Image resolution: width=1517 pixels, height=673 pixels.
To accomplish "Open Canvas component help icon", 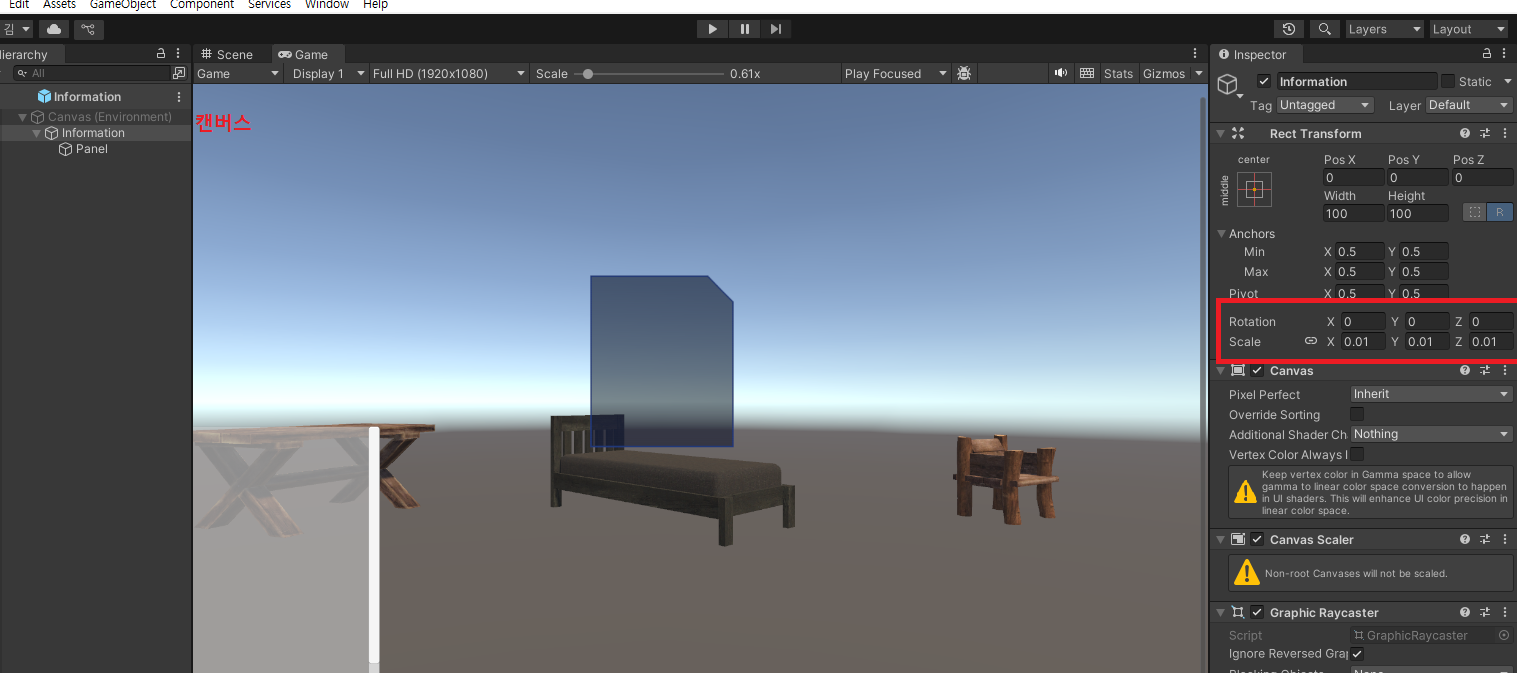I will (1465, 370).
